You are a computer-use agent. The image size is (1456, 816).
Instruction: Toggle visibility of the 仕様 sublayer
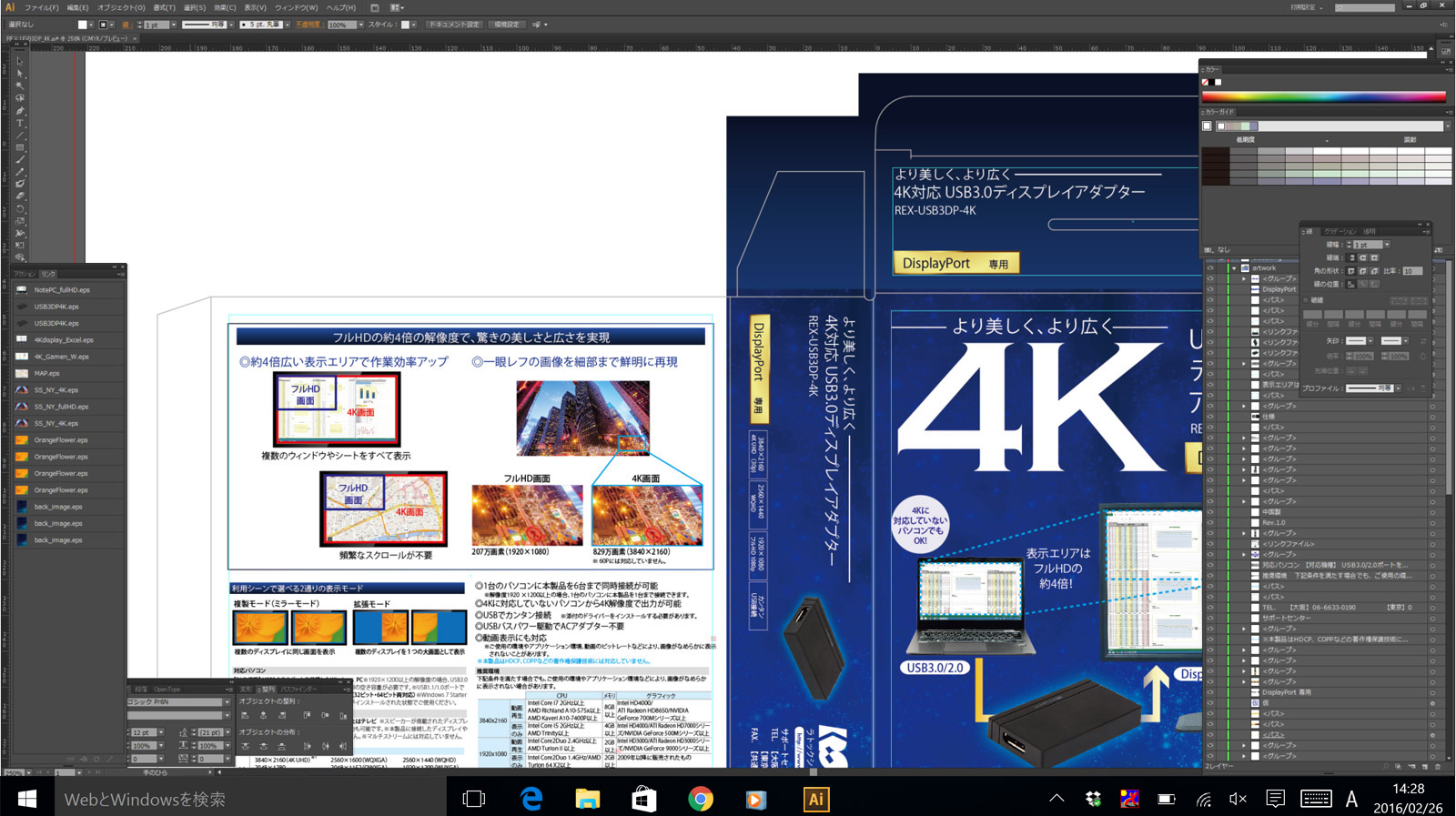tap(1210, 416)
